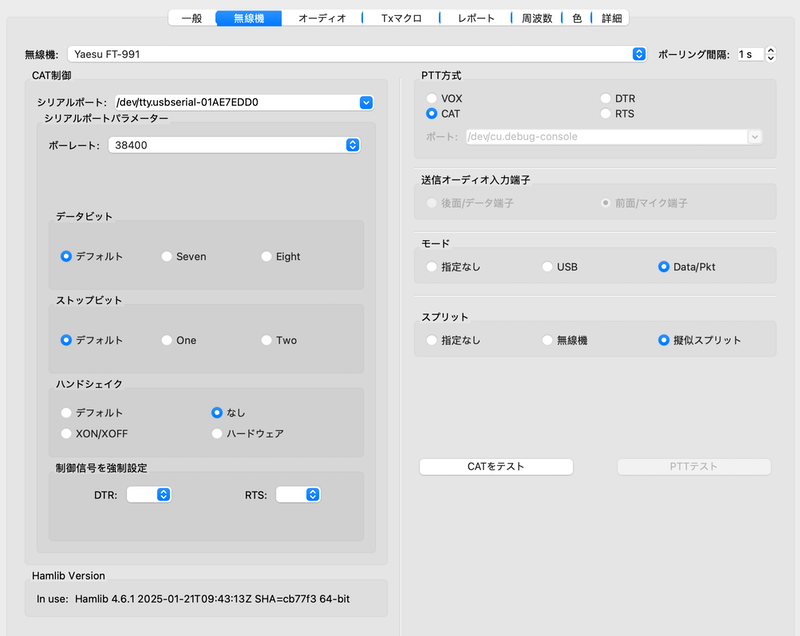Open the RTS forced control dropdown
This screenshot has height=636, width=800.
312,494
